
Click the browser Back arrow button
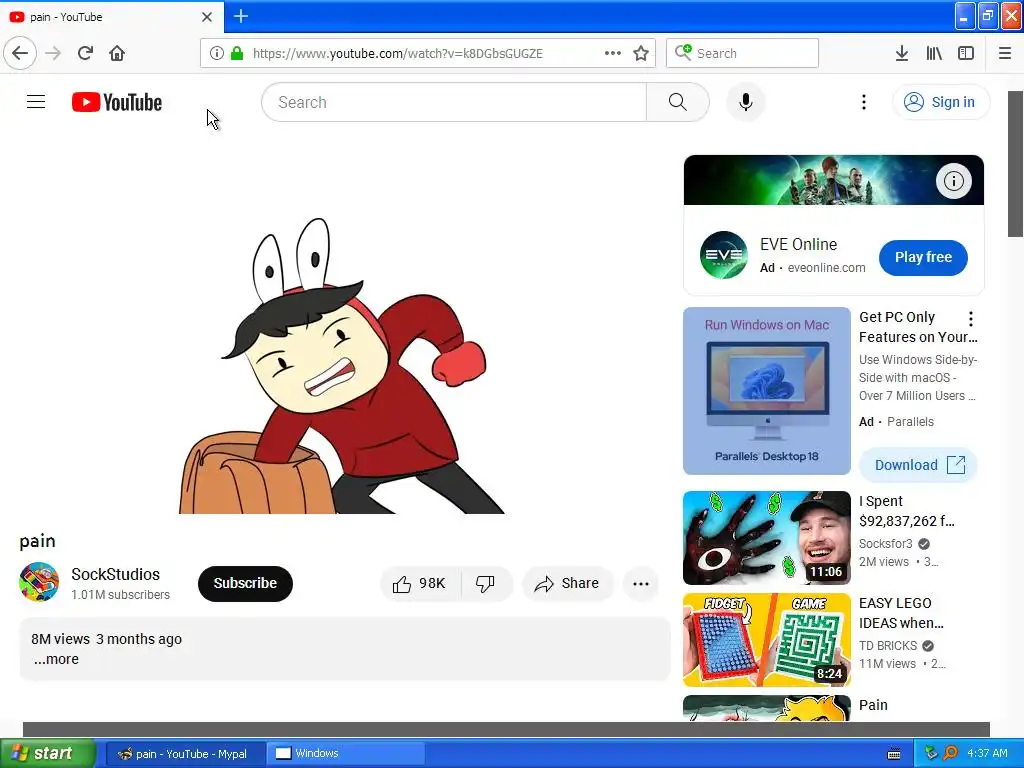[20, 53]
